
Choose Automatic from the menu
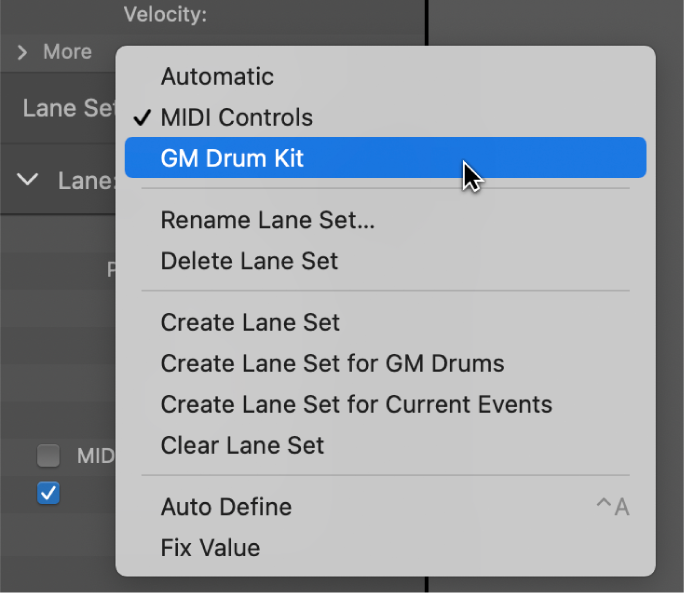coord(217,76)
